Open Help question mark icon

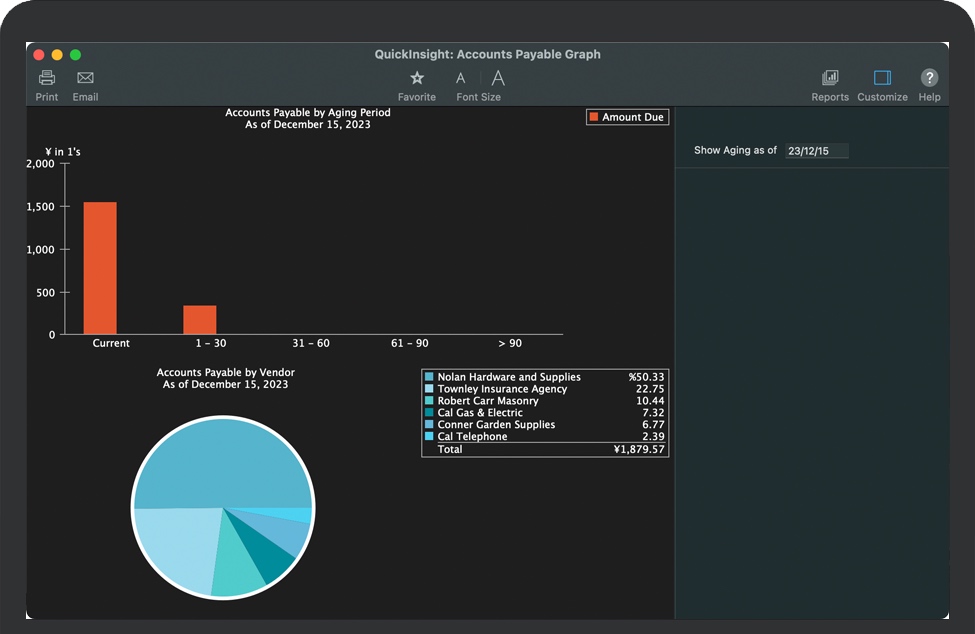(929, 78)
